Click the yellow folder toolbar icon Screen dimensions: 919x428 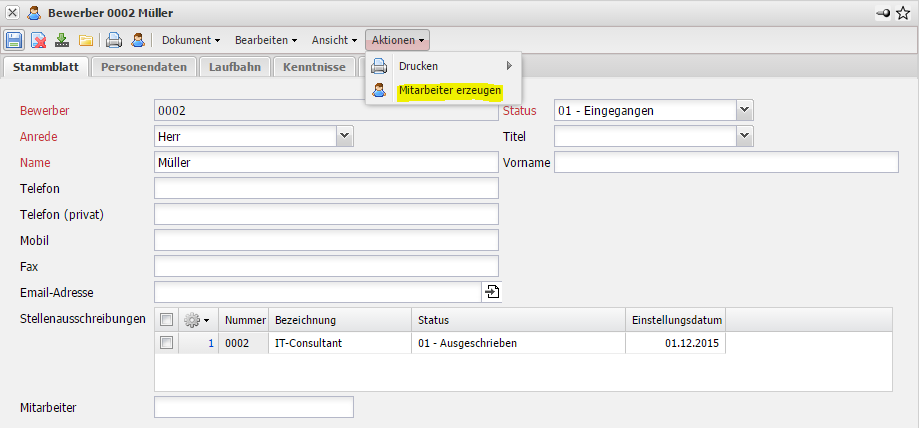click(x=86, y=41)
